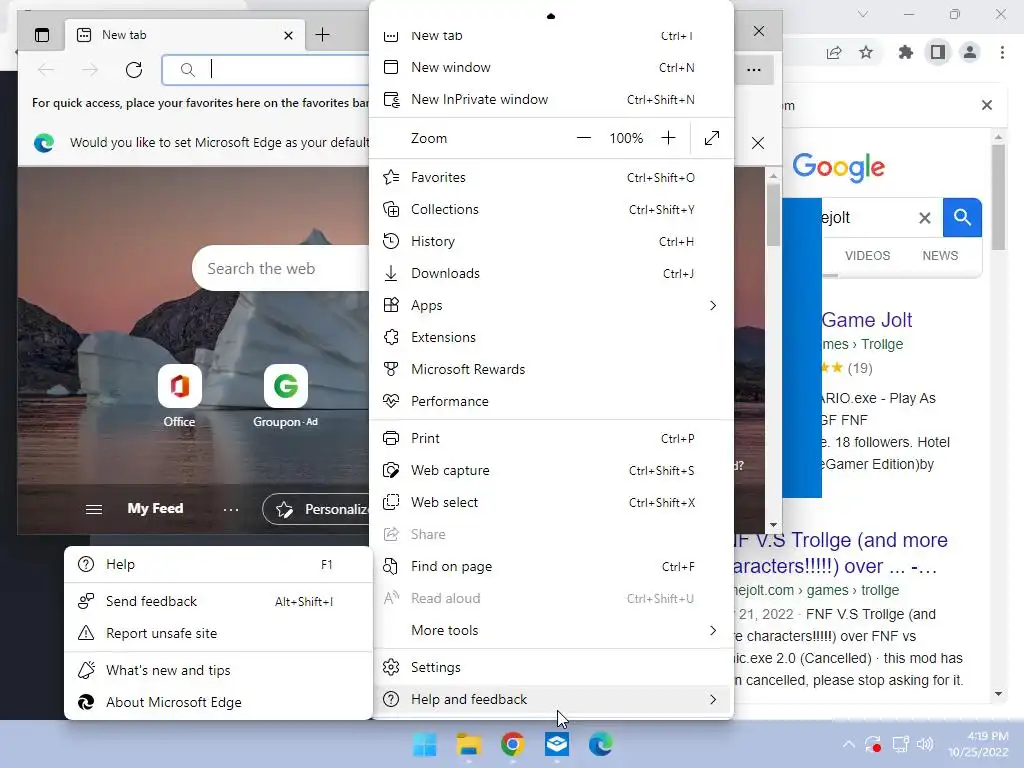Open Chrome tab search dropdown arrow
1024x768 pixels.
click(x=863, y=14)
